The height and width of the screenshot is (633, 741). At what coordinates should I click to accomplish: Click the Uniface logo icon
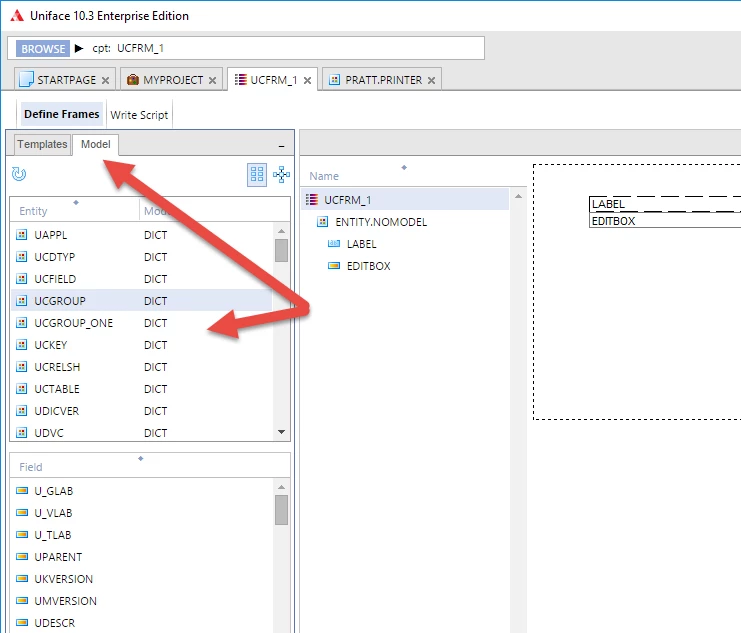tap(17, 16)
